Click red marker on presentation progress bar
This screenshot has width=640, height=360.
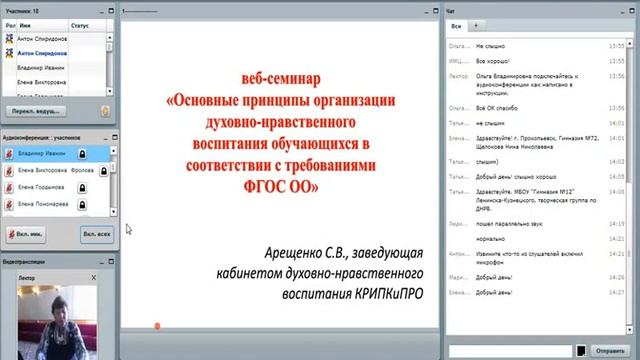click(157, 326)
